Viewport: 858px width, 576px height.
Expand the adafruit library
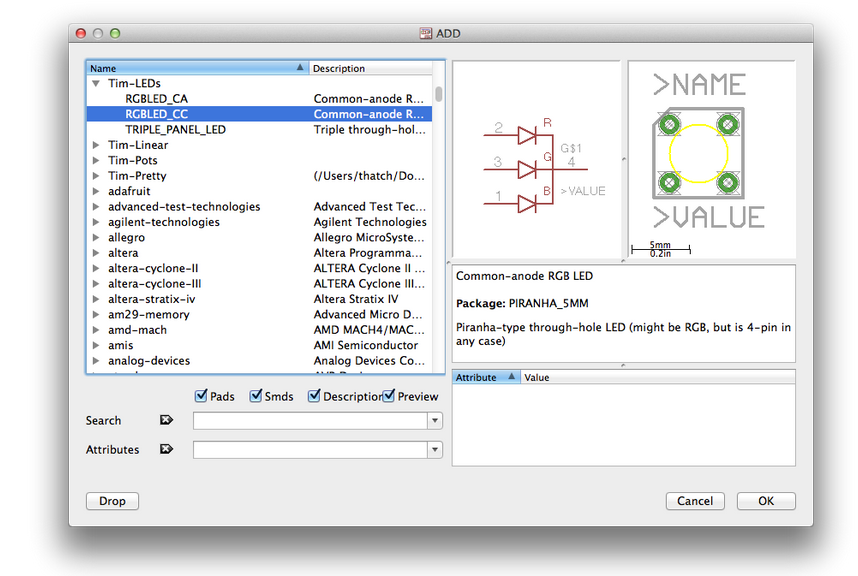coord(96,191)
